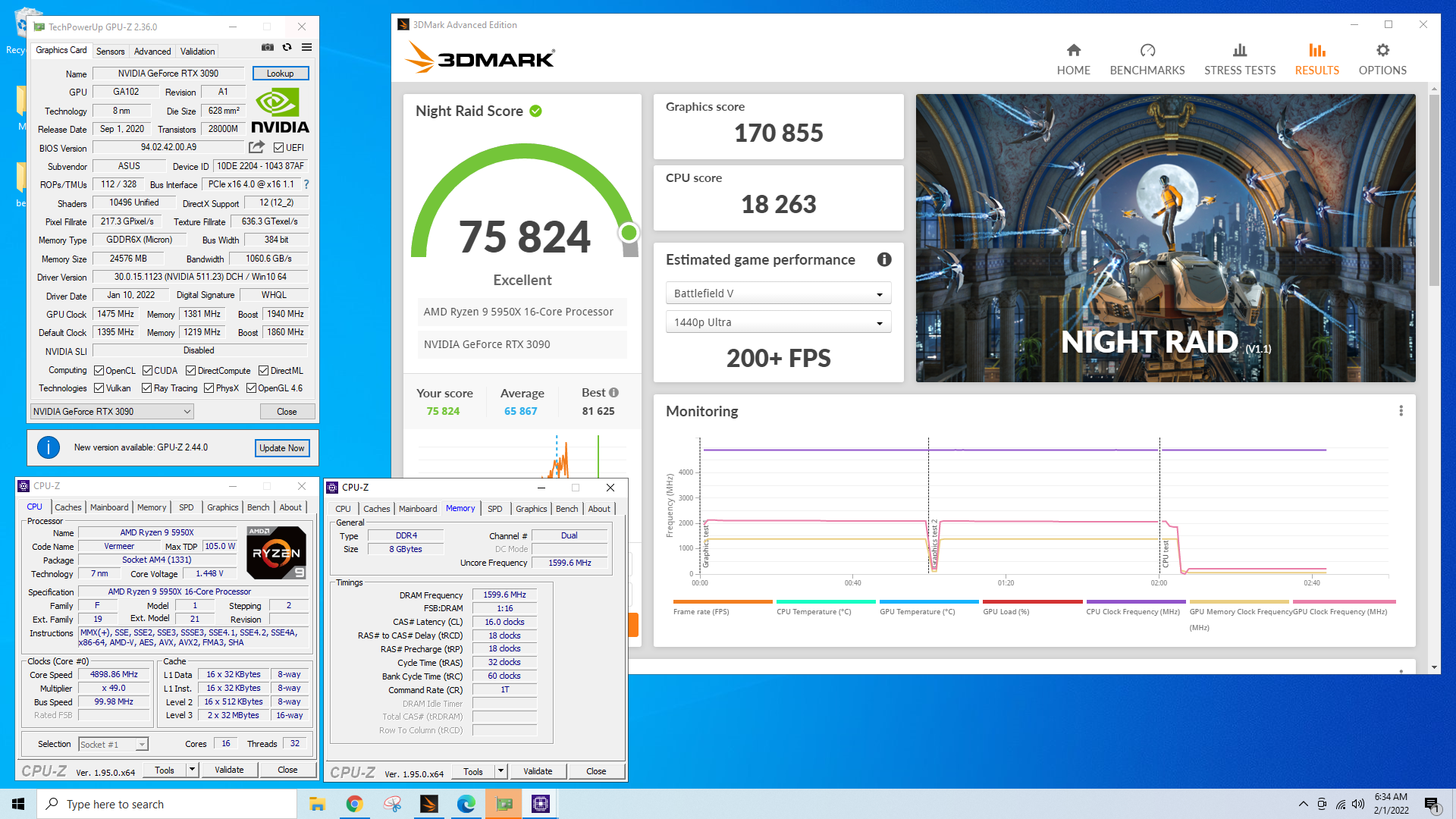Toggle Ray Tracing checkbox
Viewport: 1456px width, 819px height.
(147, 388)
